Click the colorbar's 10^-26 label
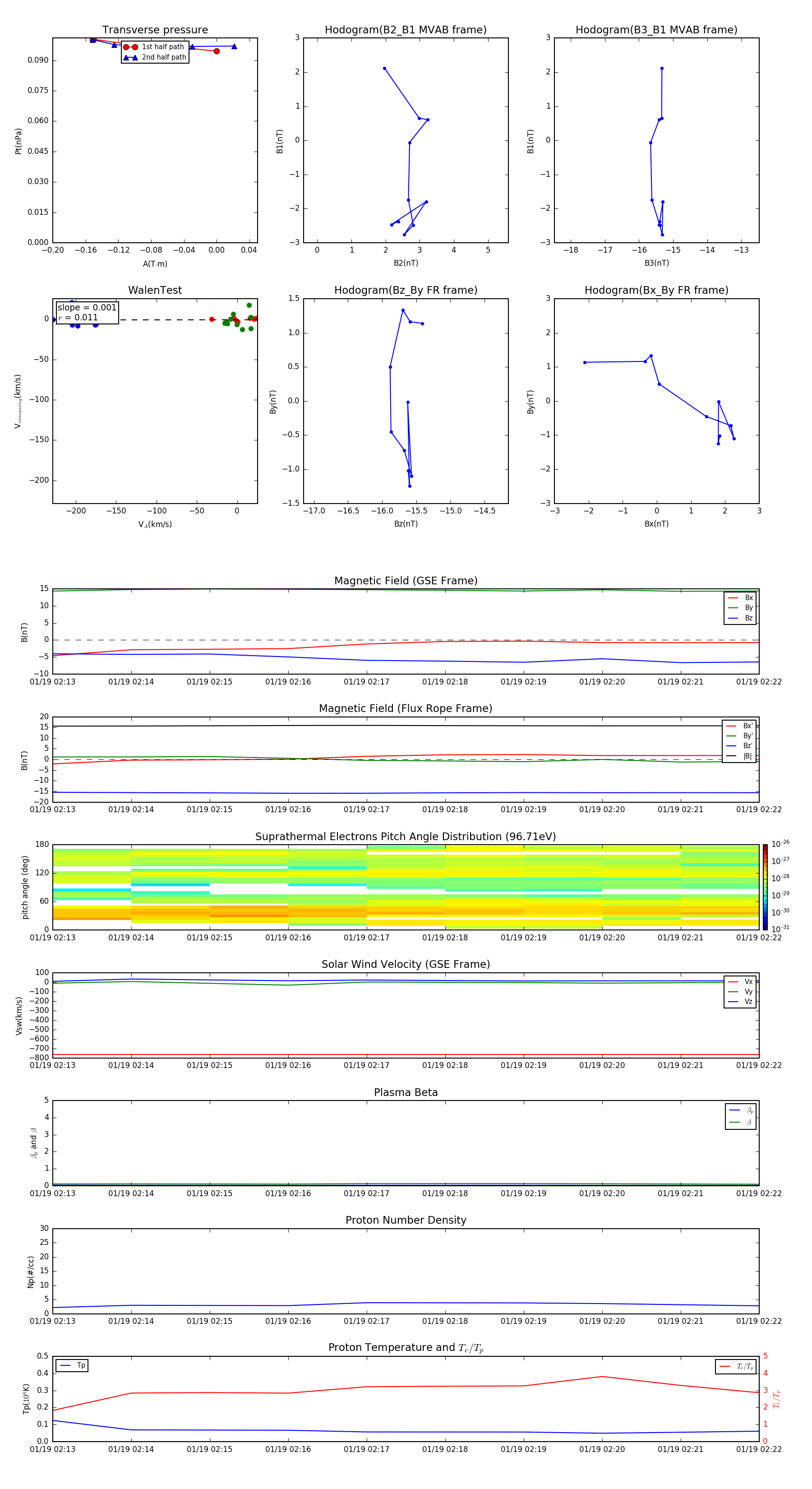This screenshot has height=1489, width=812. pos(780,844)
